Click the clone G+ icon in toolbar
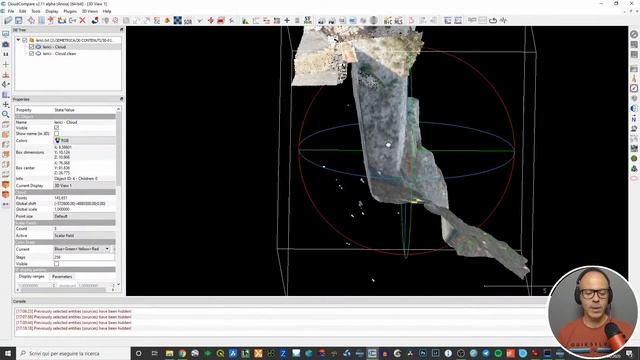 pos(72,20)
